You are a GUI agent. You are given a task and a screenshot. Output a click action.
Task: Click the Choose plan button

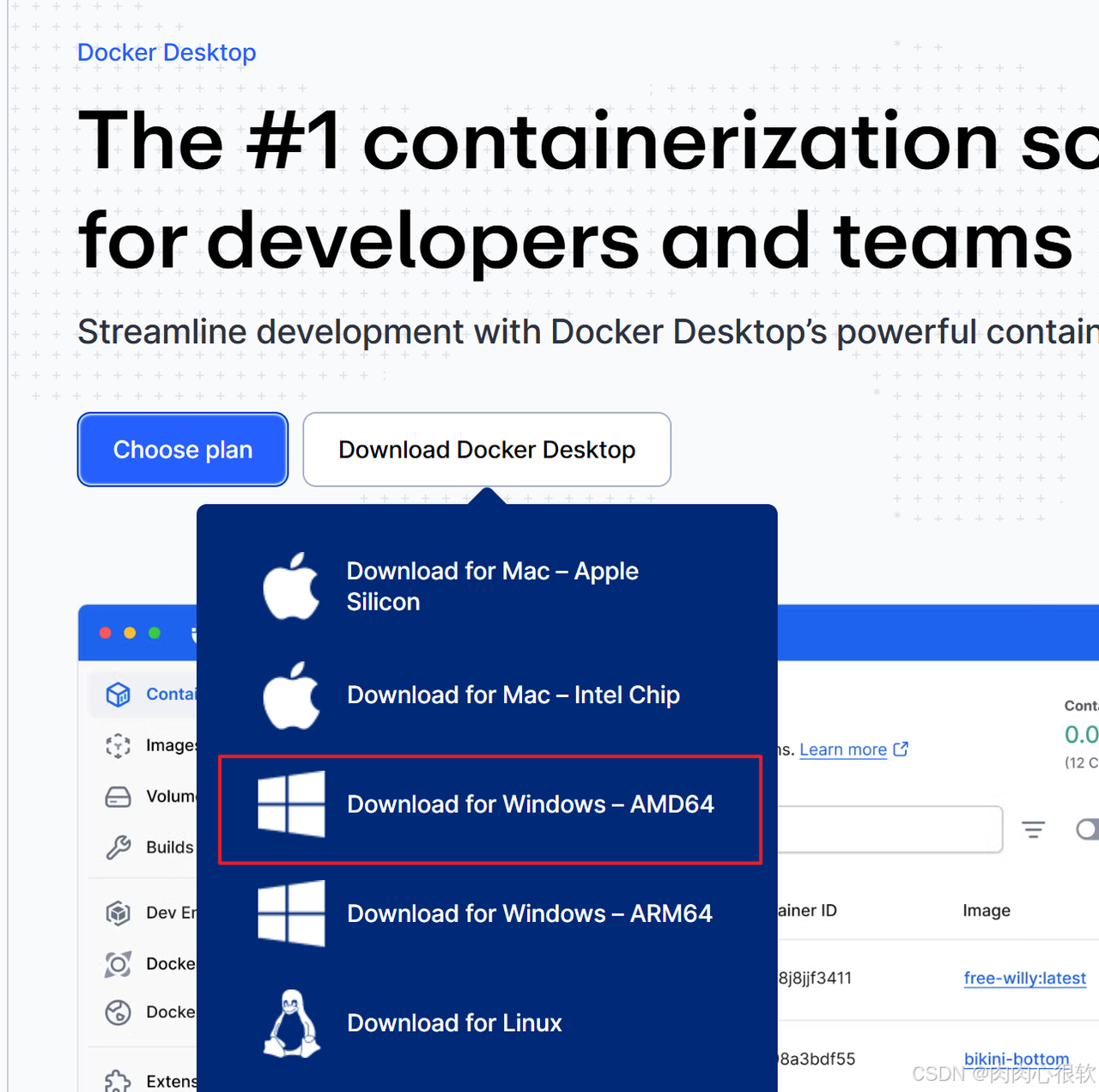tap(183, 450)
